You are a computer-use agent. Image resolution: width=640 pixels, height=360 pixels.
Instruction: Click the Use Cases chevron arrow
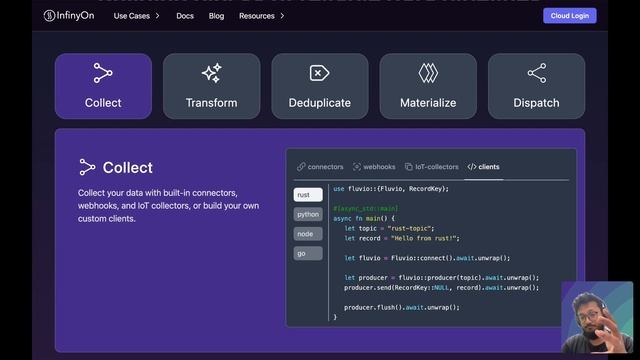157,16
